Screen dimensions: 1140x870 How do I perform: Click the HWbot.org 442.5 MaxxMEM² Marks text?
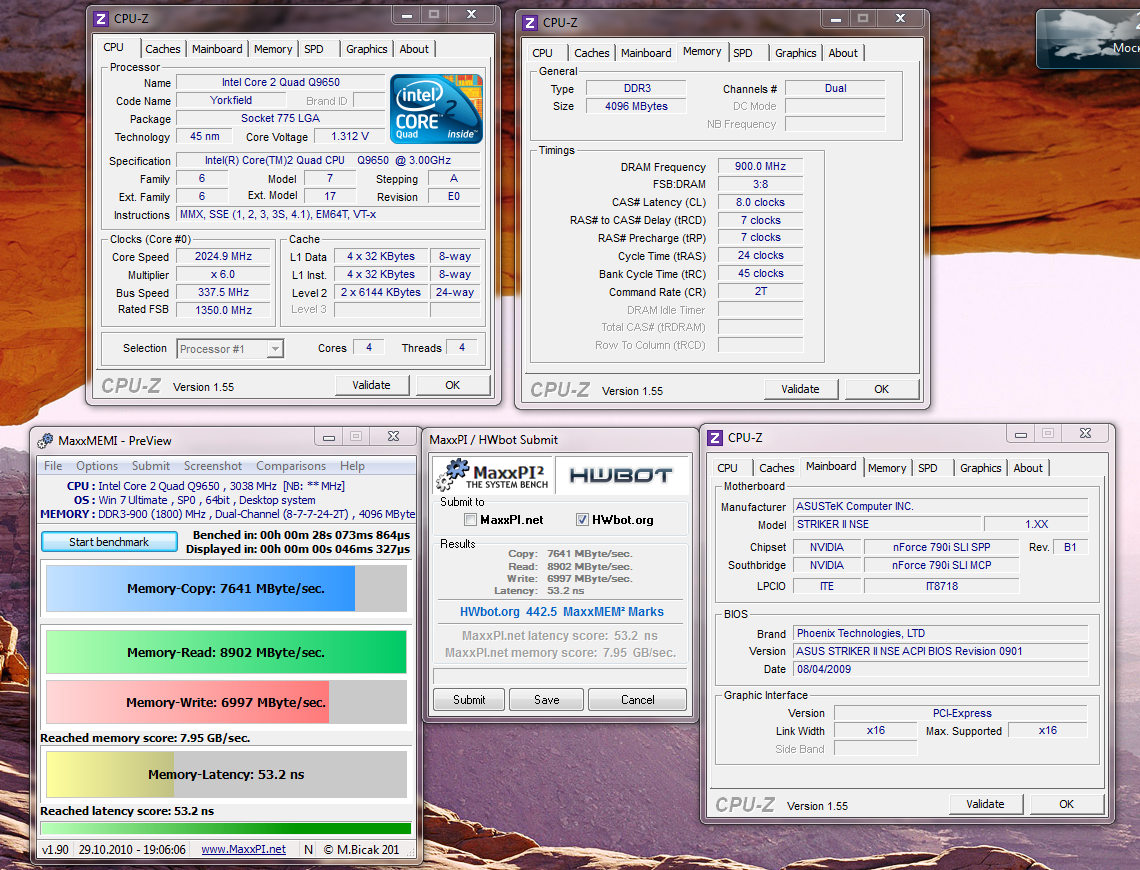(562, 612)
